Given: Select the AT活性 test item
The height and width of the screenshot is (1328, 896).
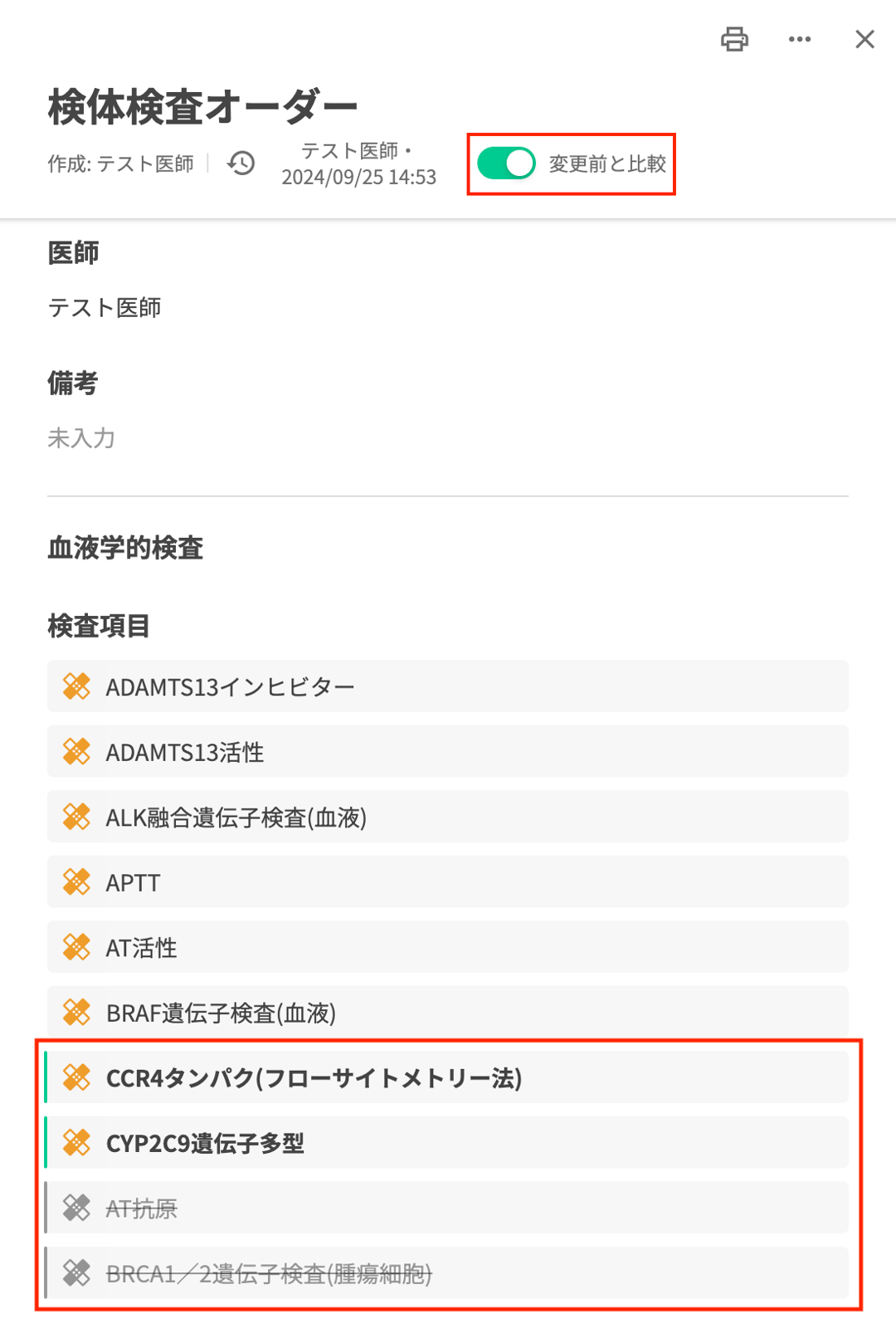Looking at the screenshot, I should pyautogui.click(x=448, y=947).
